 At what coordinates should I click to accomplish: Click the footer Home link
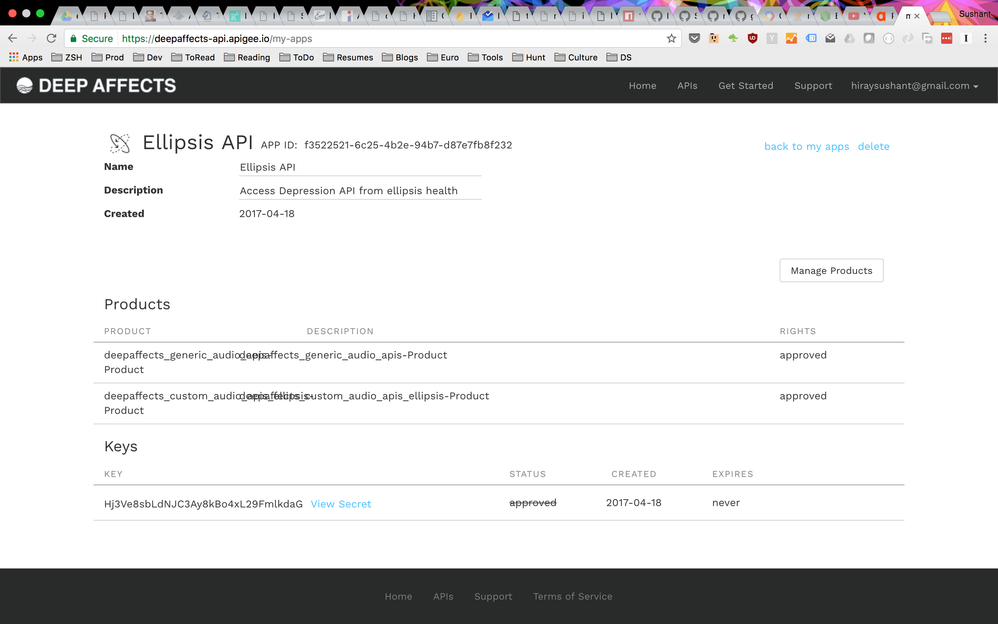(398, 597)
